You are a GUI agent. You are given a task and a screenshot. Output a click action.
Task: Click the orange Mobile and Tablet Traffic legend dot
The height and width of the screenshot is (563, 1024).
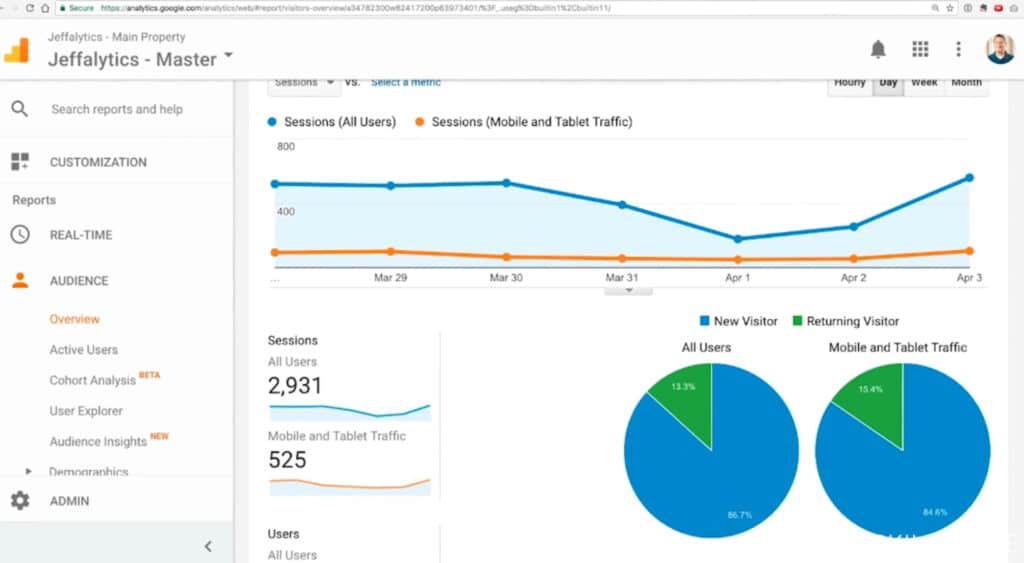coord(419,121)
